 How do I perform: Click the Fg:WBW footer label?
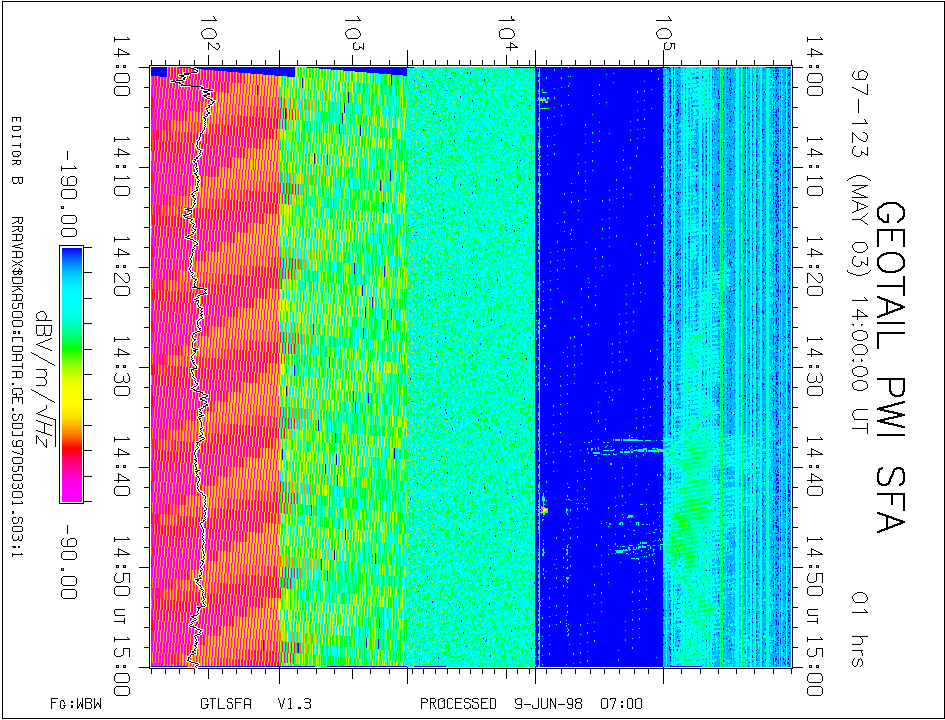point(76,704)
